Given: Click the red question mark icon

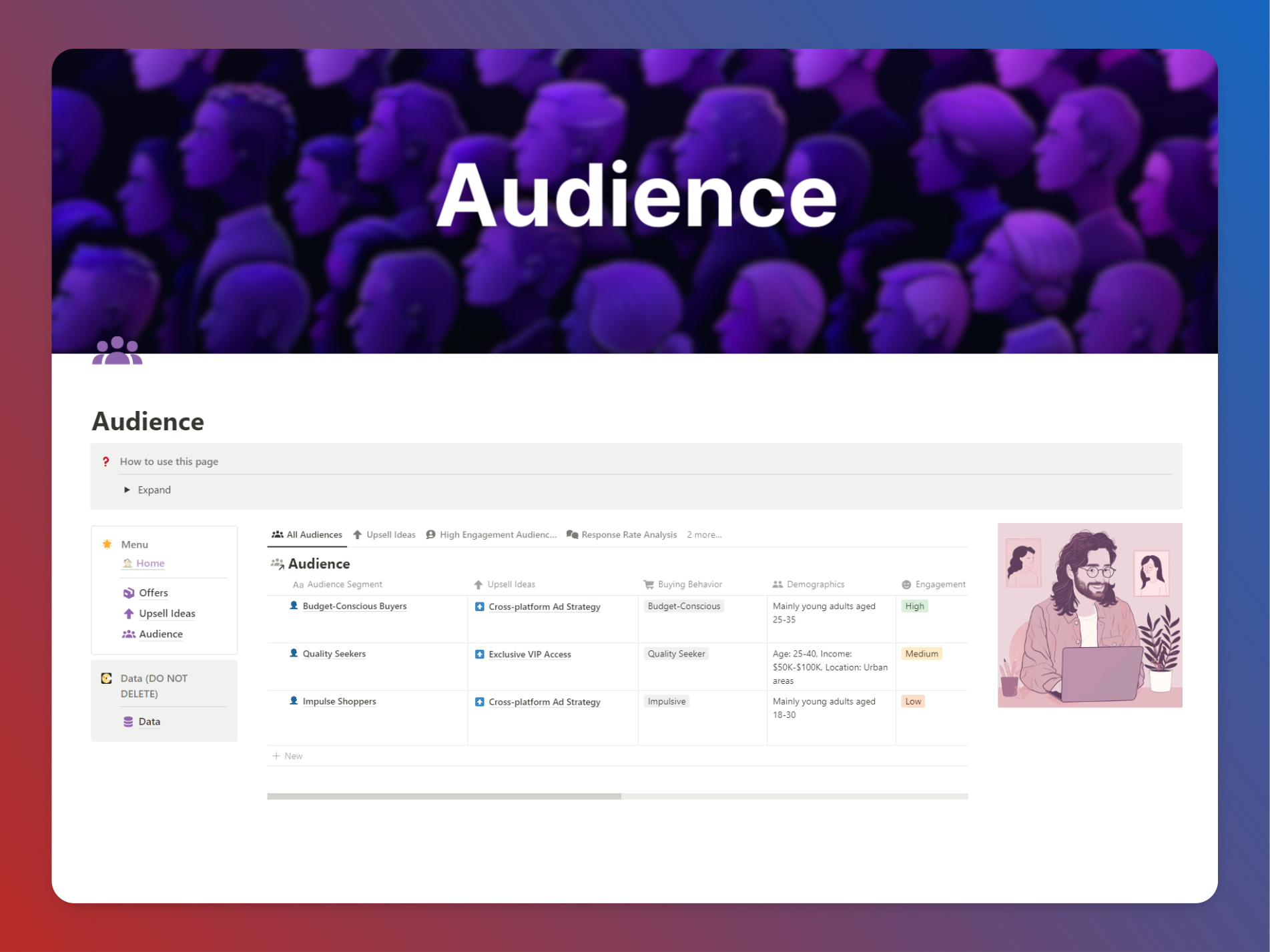Looking at the screenshot, I should [x=105, y=462].
